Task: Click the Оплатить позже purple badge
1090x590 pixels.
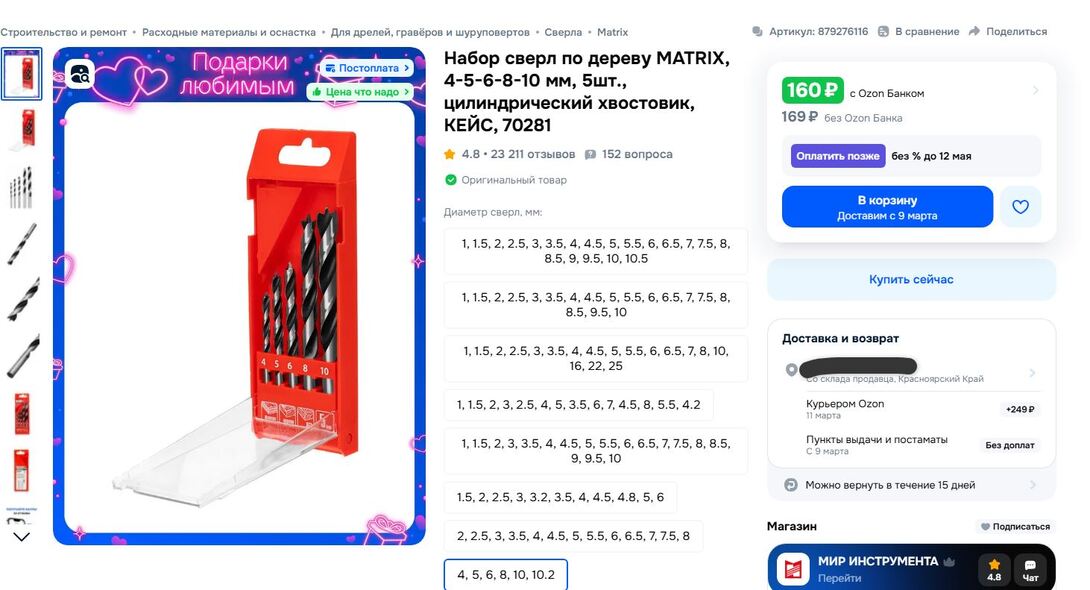Action: 838,156
